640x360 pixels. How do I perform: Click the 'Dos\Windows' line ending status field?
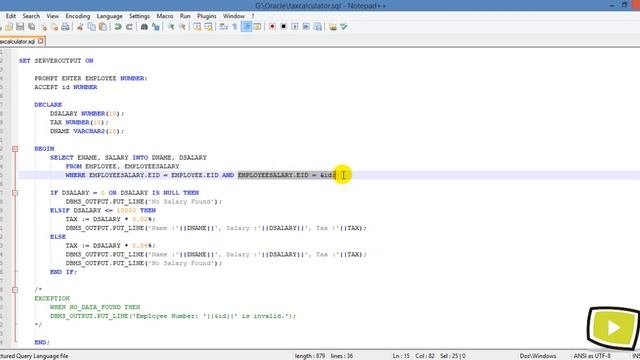point(538,356)
